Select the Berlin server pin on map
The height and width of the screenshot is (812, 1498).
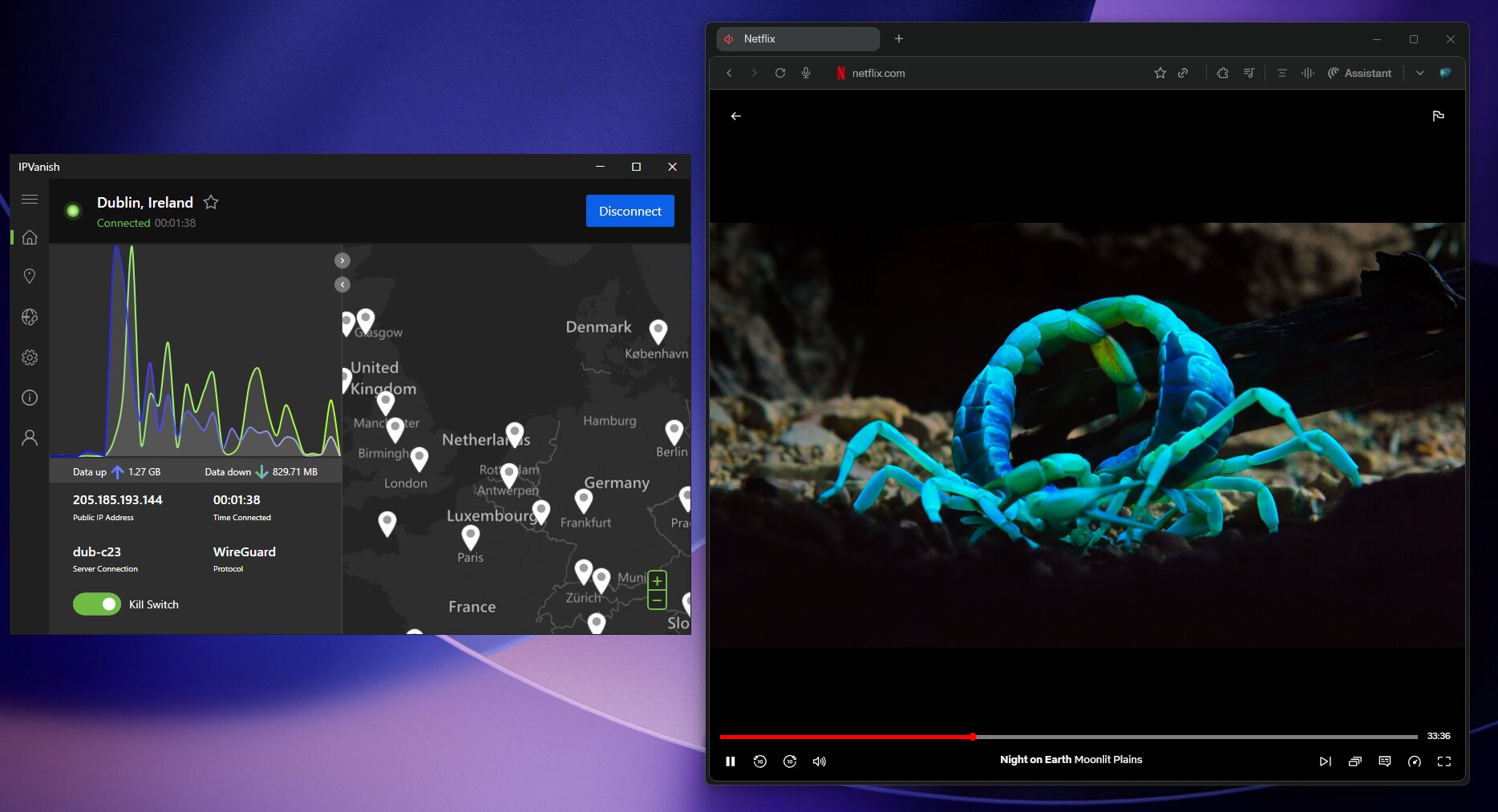click(x=674, y=431)
